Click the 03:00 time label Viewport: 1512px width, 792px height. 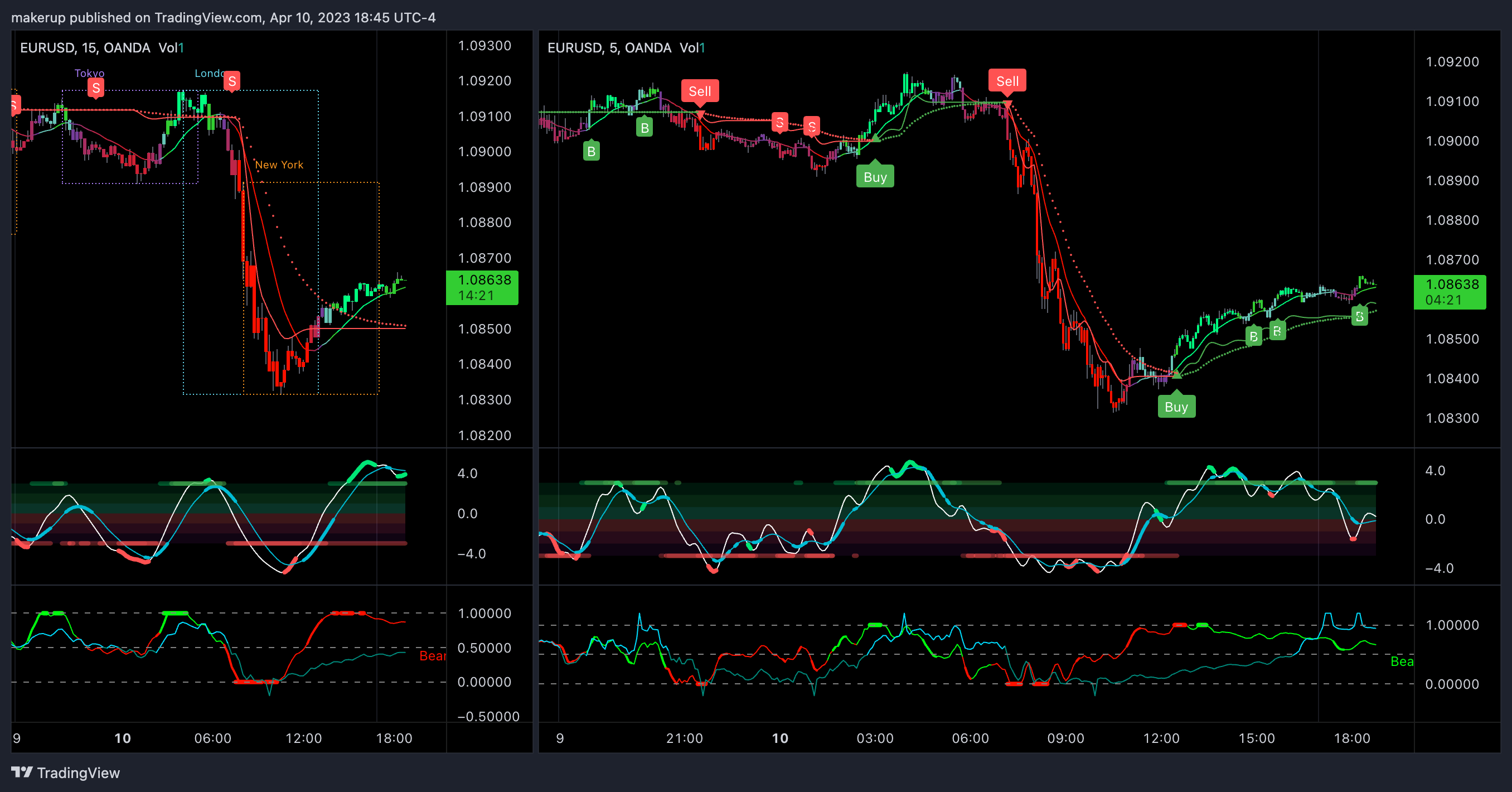(x=875, y=738)
